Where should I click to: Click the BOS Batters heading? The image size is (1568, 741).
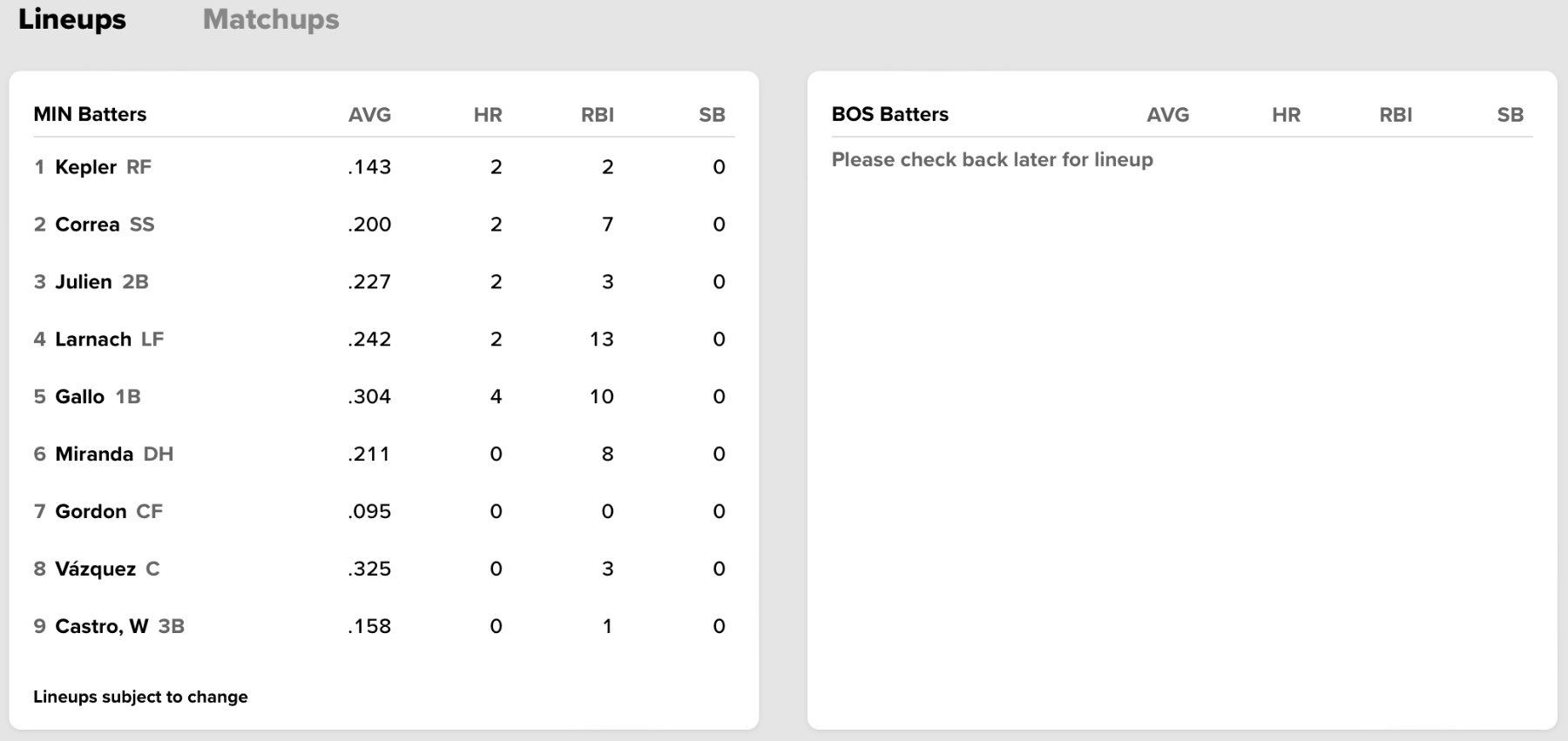point(889,114)
